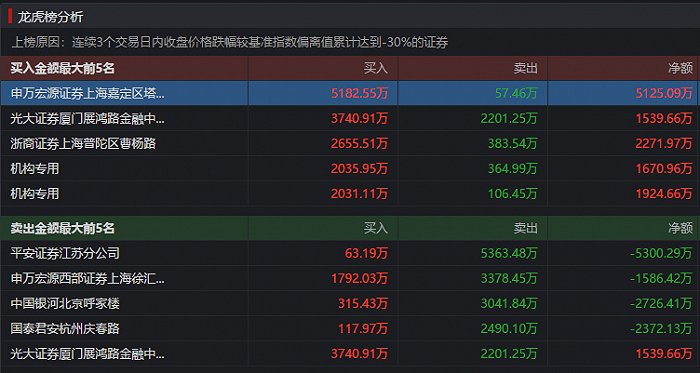700x373 pixels.
Task: Select the 买入金额最大前5名 section header
Action: [62, 68]
